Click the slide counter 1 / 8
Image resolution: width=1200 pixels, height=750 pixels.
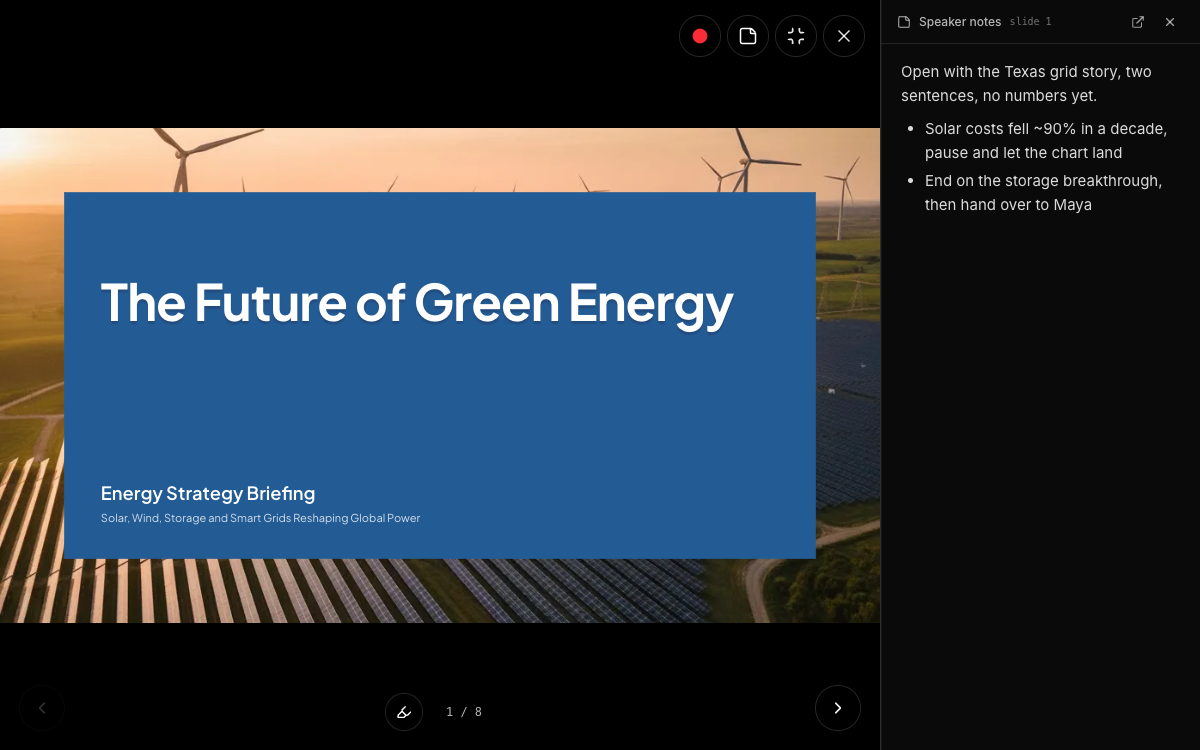(x=464, y=712)
